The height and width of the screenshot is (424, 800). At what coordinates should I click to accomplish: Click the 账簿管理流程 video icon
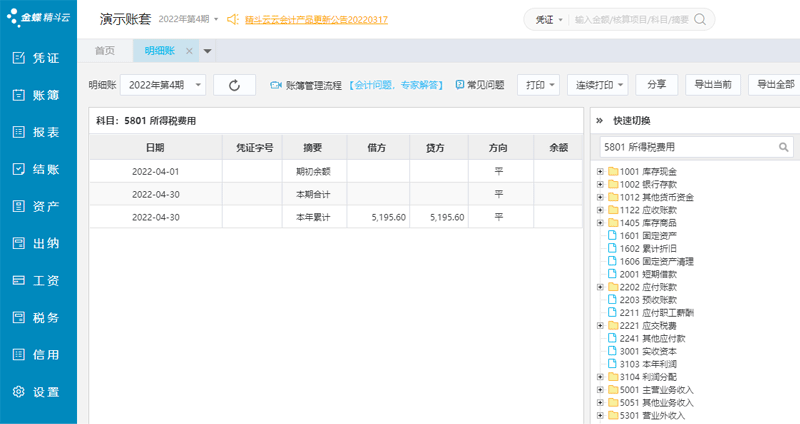tap(276, 85)
